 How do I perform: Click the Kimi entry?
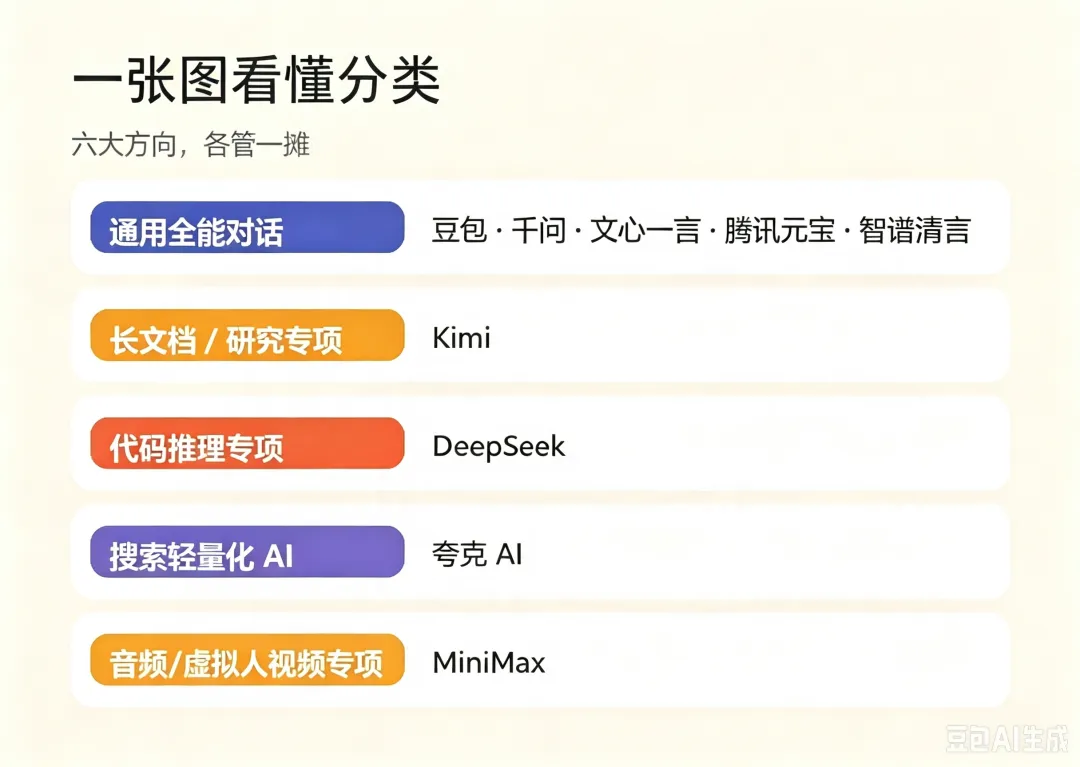pyautogui.click(x=461, y=337)
